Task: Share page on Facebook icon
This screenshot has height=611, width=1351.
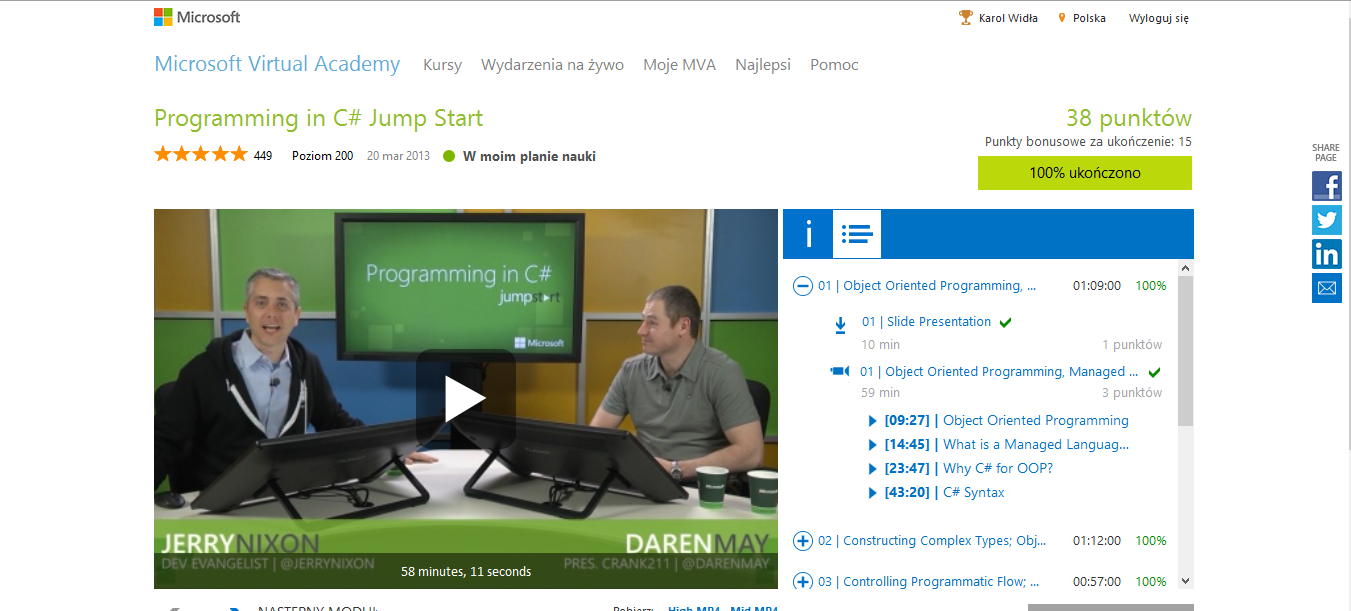Action: coord(1326,186)
